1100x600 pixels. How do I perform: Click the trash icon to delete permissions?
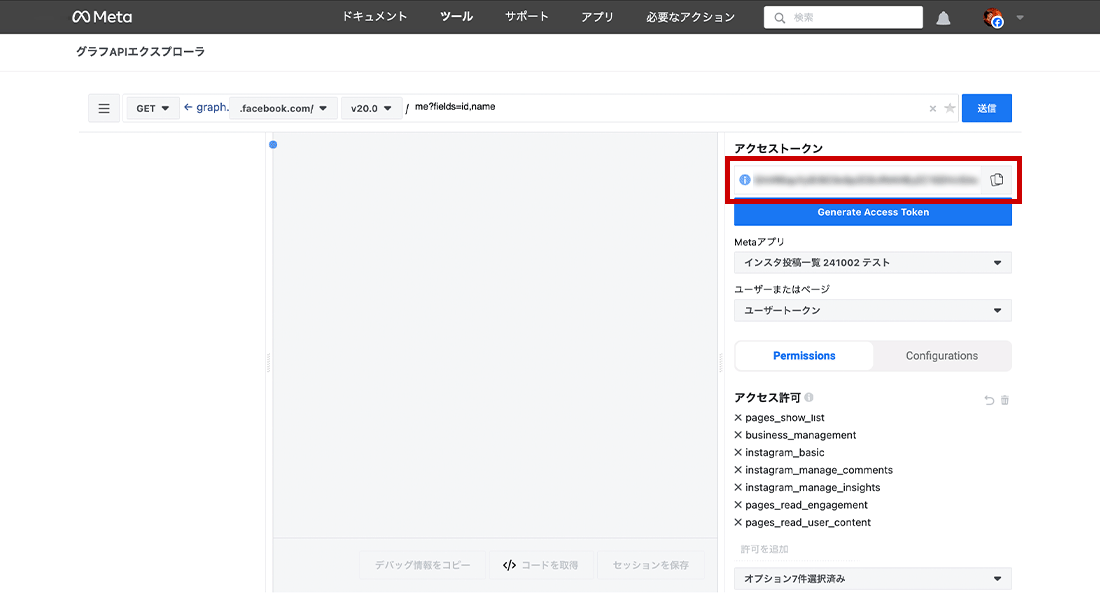tap(1005, 400)
